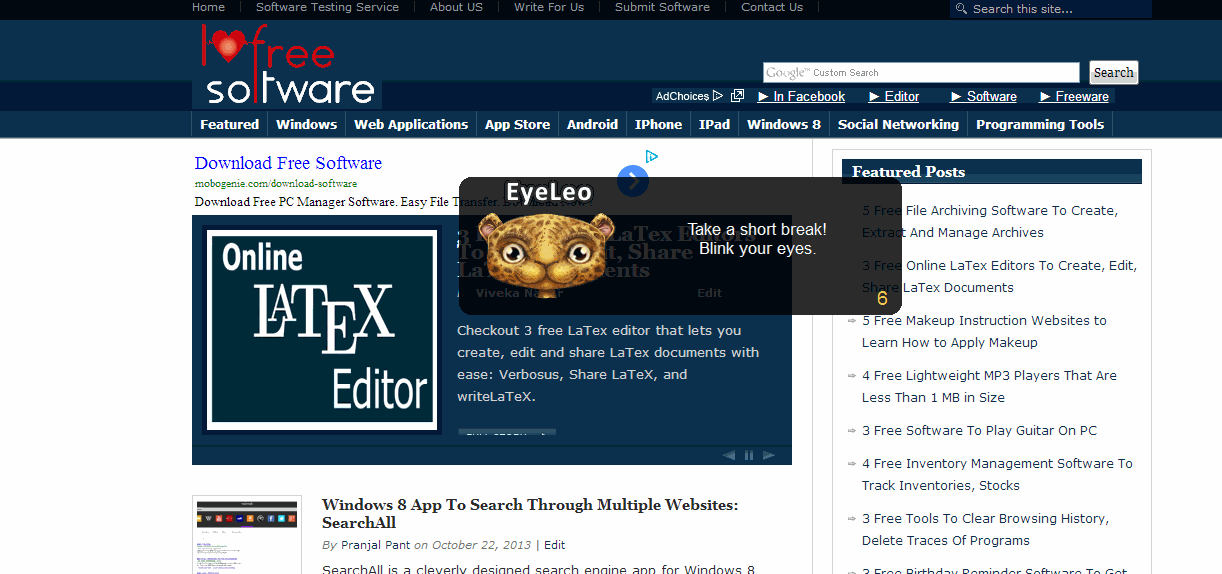This screenshot has height=574, width=1222.
Task: Open the Freeware ad link
Action: 1074,96
